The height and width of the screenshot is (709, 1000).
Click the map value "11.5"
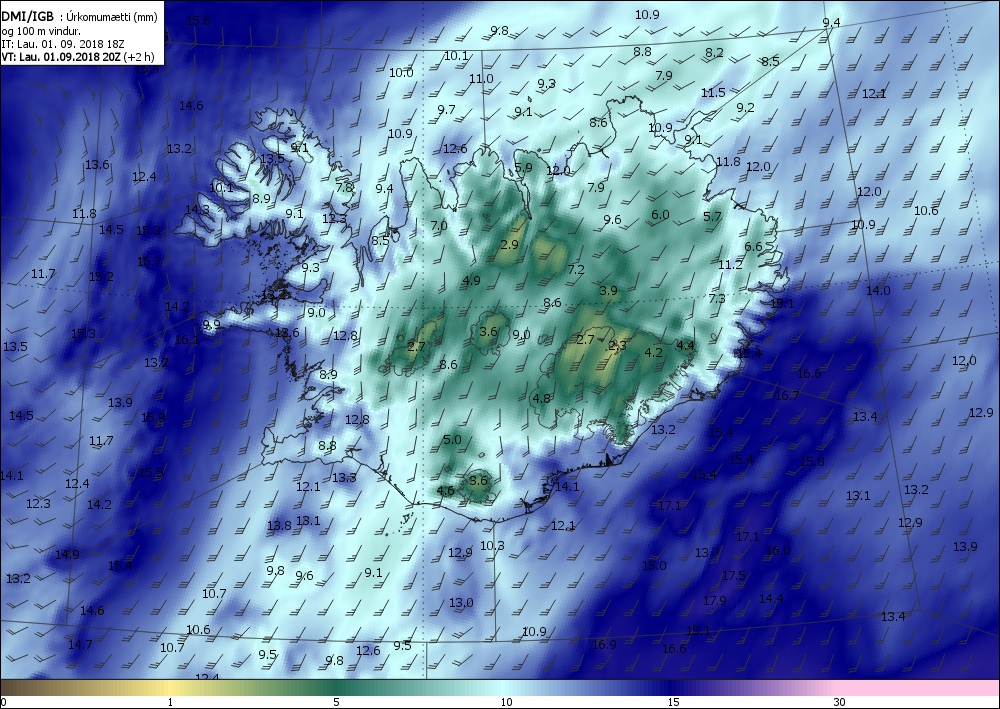[713, 92]
